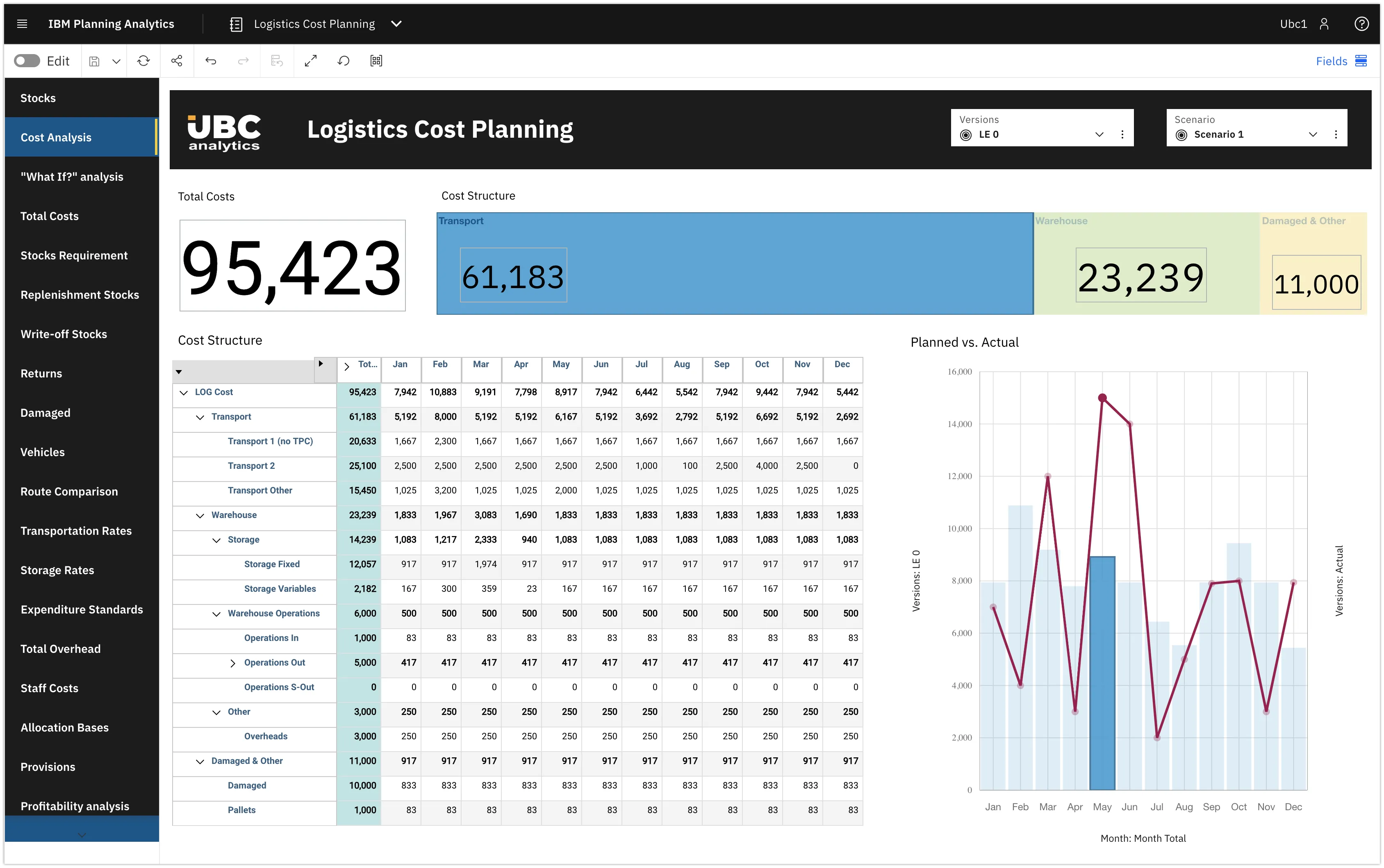Viewport: 1384px width, 868px height.
Task: Select the Scenario 1 radio button
Action: (x=1181, y=135)
